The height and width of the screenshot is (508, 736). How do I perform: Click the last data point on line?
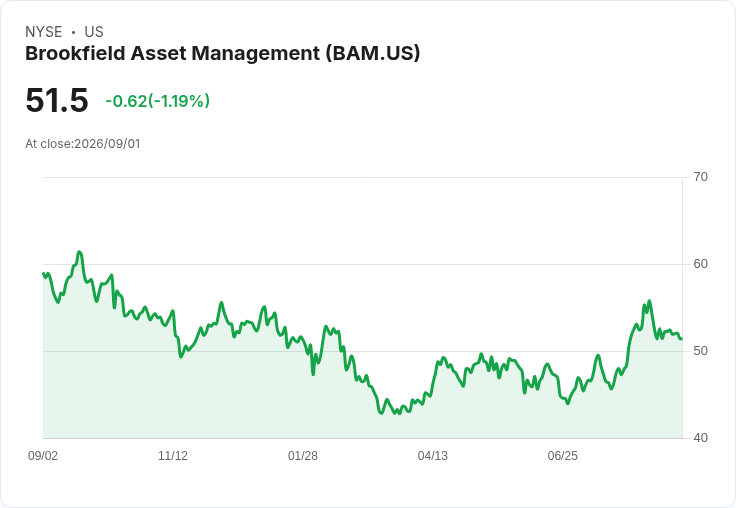click(681, 339)
